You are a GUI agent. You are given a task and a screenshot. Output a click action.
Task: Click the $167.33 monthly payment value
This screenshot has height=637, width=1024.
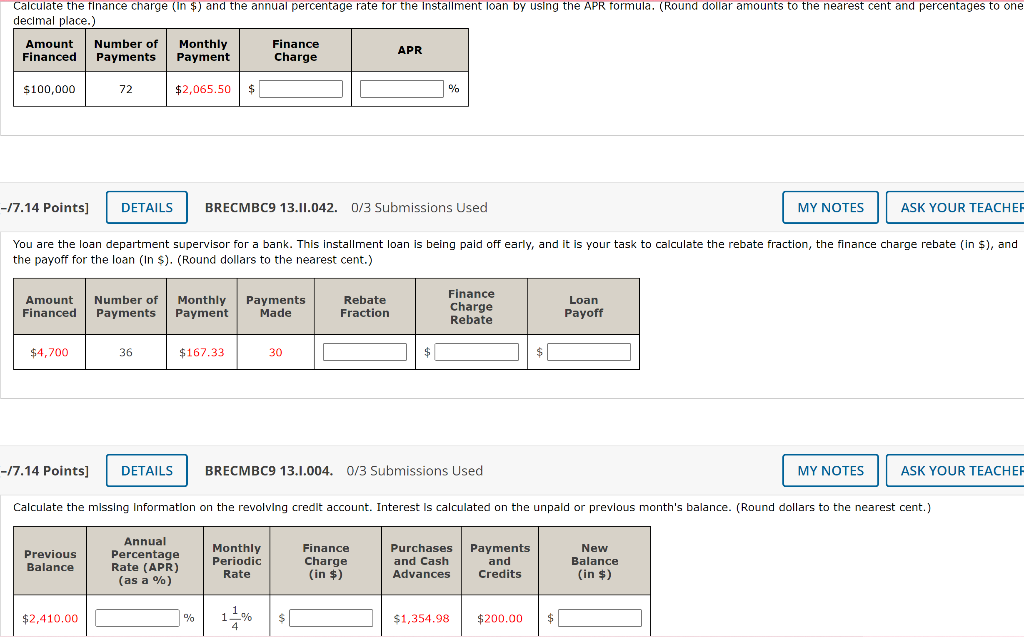click(x=202, y=352)
